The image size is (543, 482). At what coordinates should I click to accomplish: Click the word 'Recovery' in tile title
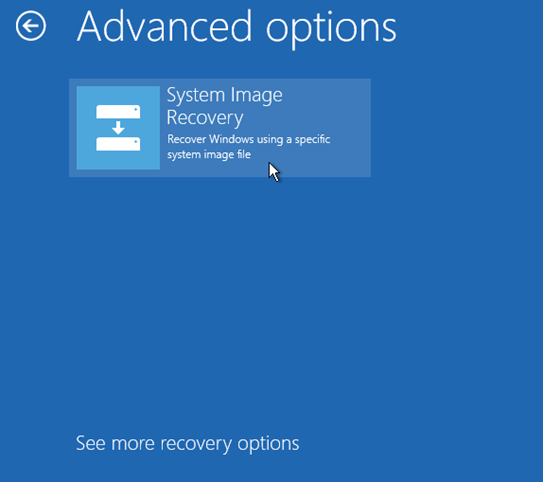[x=205, y=118]
